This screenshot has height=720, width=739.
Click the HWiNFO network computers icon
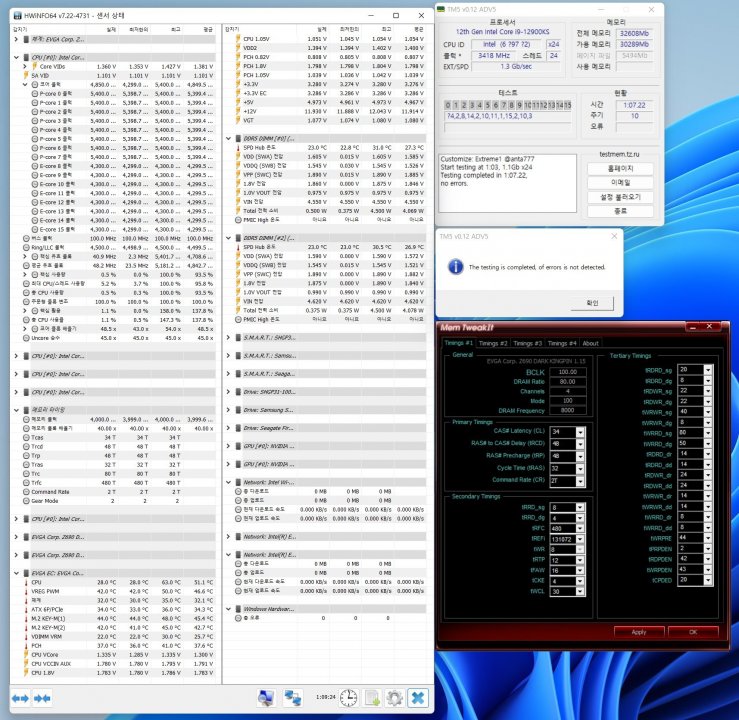click(x=293, y=697)
